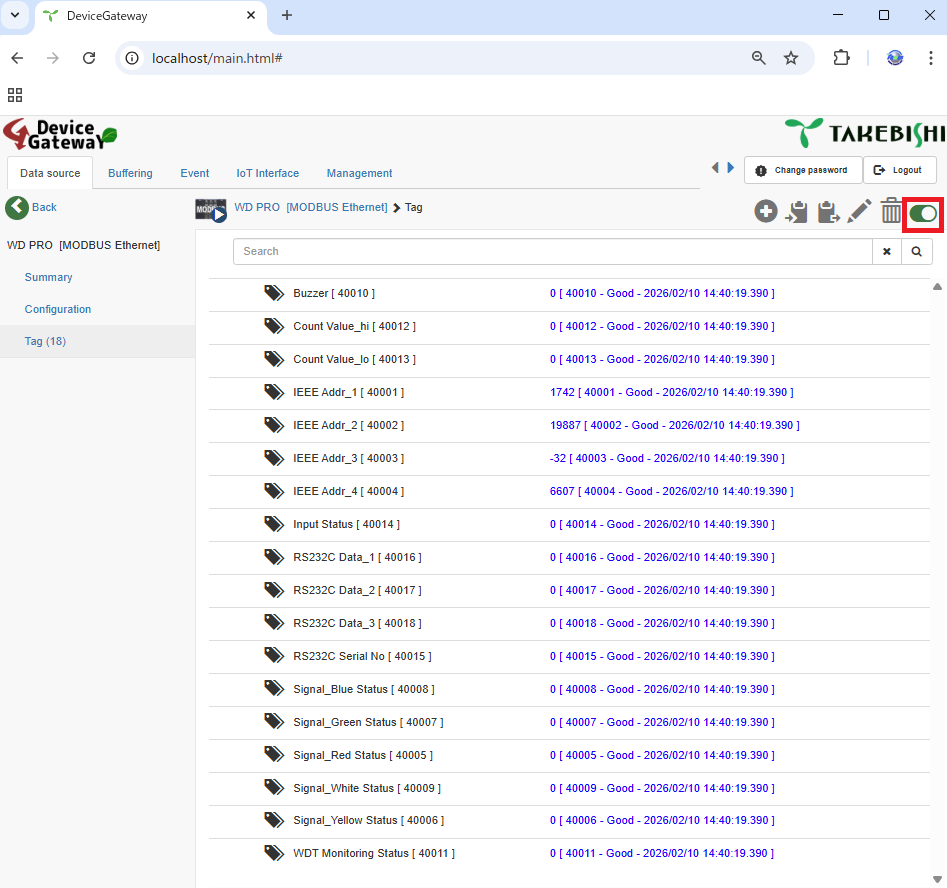Screen dimensions: 947x888
Task: Delete tags via the trash icon
Action: (890, 211)
